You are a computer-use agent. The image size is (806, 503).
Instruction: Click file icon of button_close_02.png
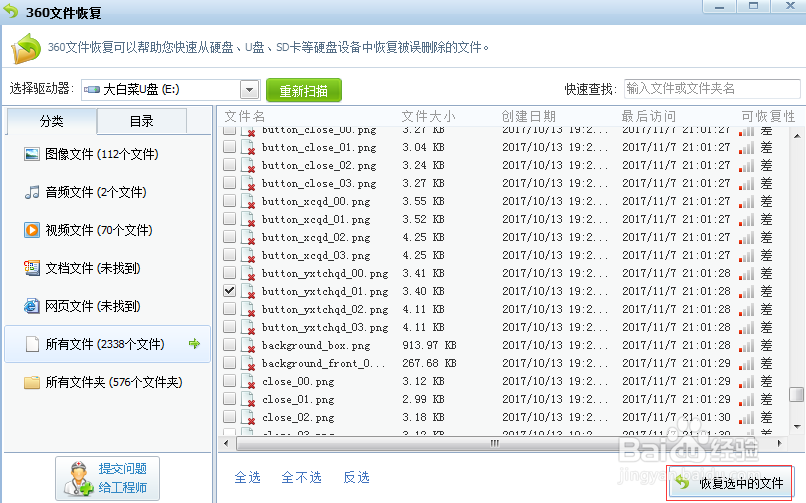click(248, 165)
